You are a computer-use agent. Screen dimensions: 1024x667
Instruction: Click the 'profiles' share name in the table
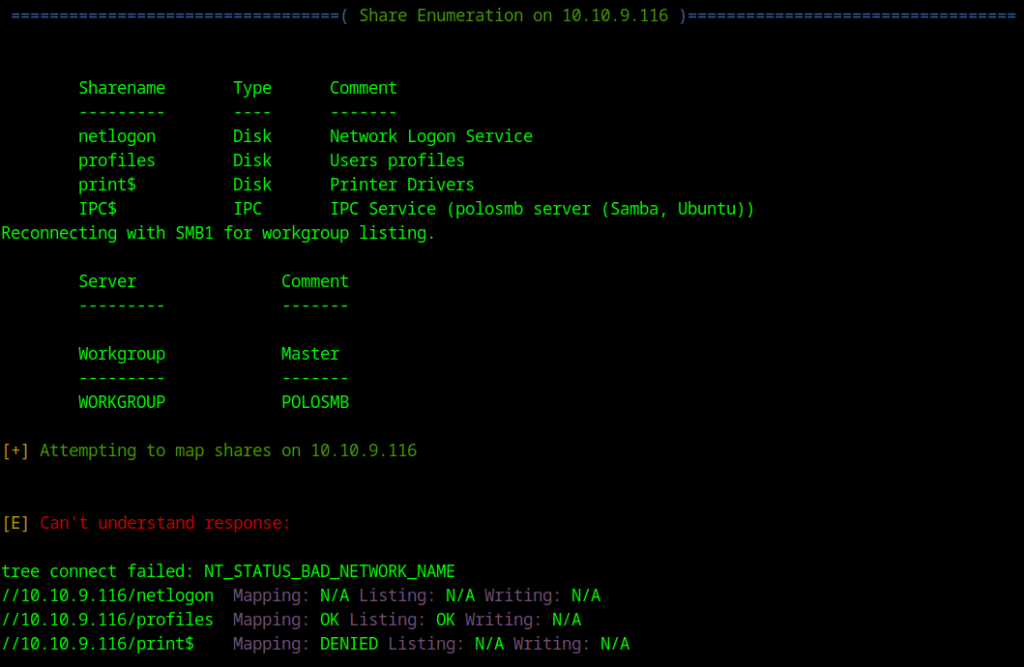click(117, 161)
